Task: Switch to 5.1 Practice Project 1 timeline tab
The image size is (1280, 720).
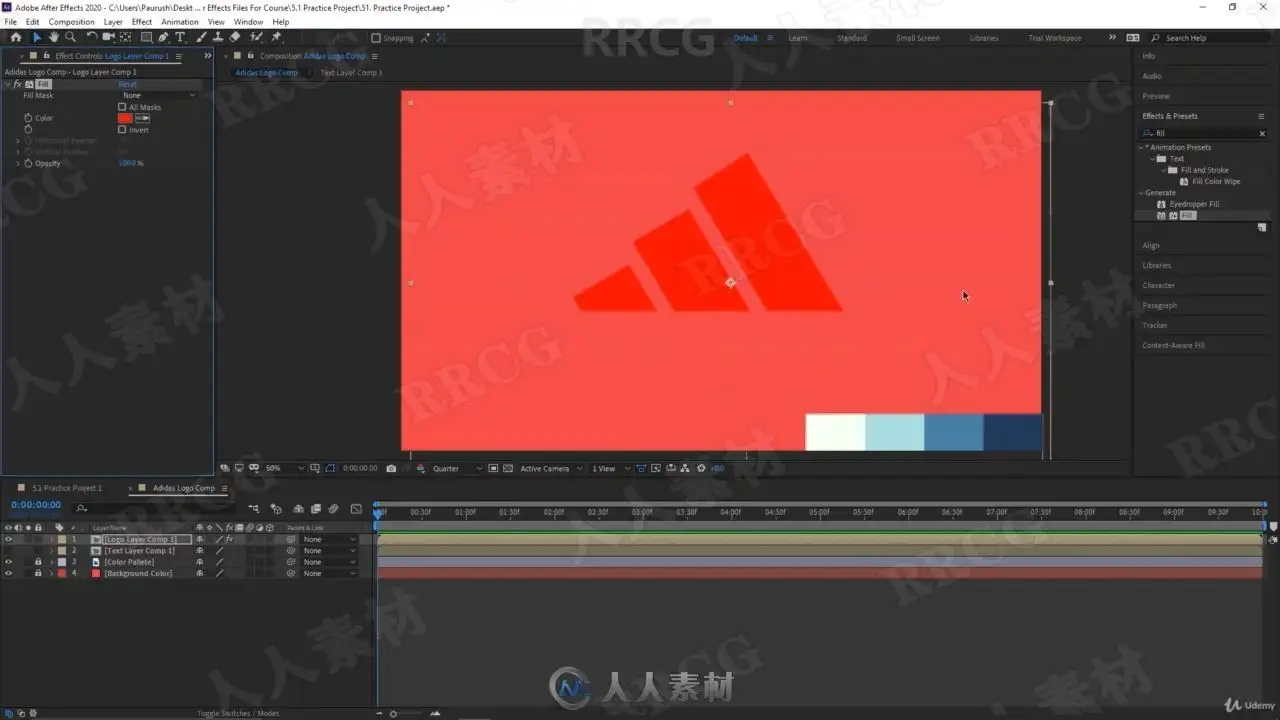Action: coord(67,488)
